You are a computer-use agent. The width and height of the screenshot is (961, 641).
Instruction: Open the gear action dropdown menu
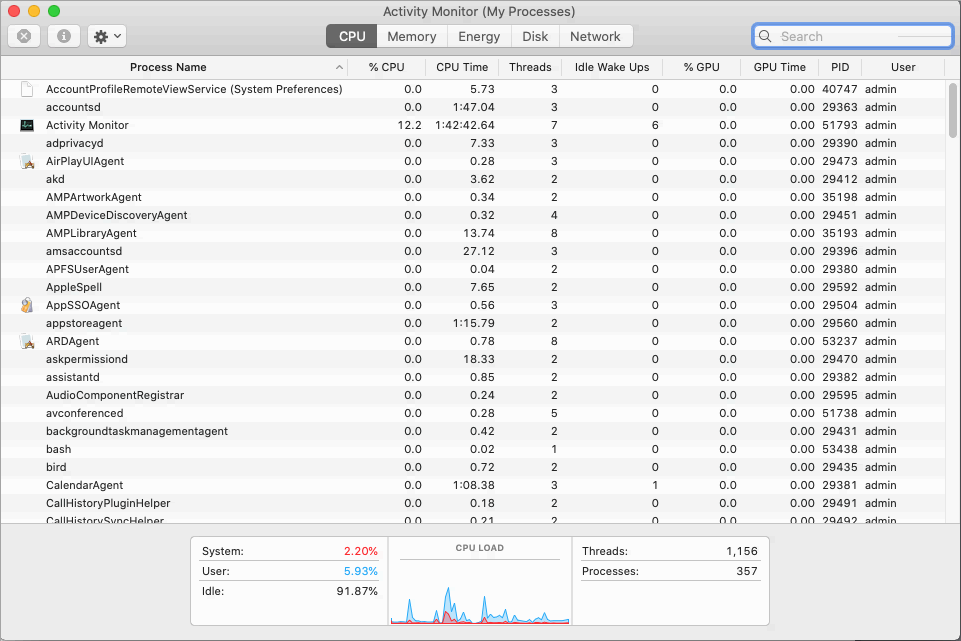[x=106, y=36]
